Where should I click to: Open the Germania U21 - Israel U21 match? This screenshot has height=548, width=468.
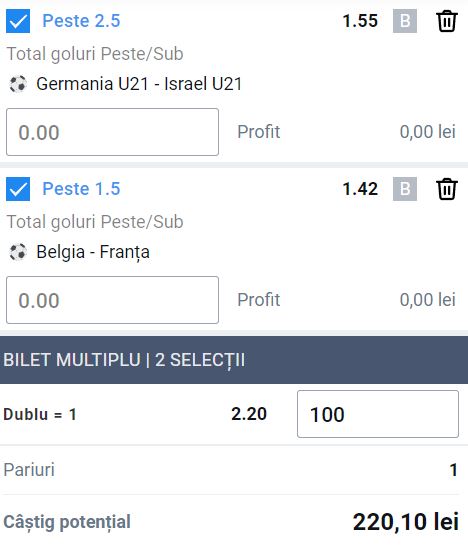139,84
